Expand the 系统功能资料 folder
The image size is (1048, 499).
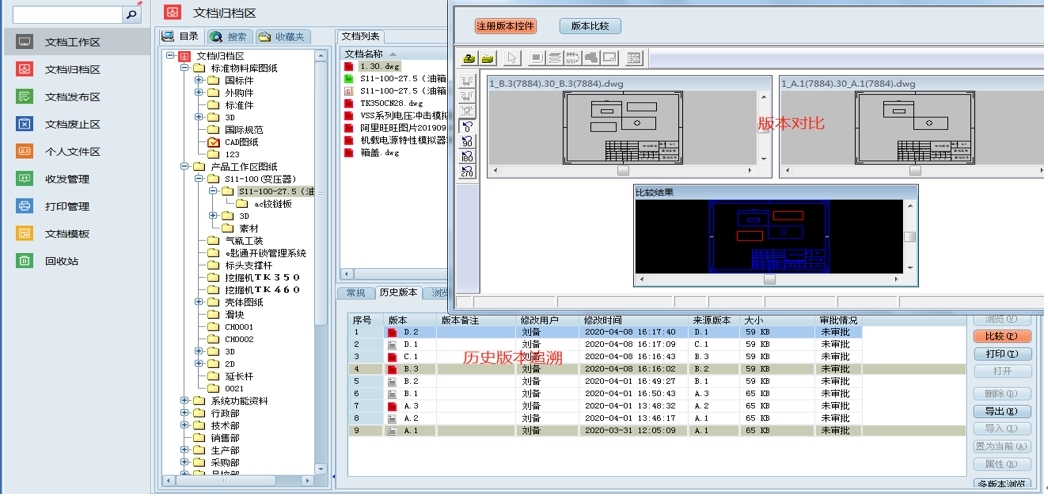click(184, 401)
